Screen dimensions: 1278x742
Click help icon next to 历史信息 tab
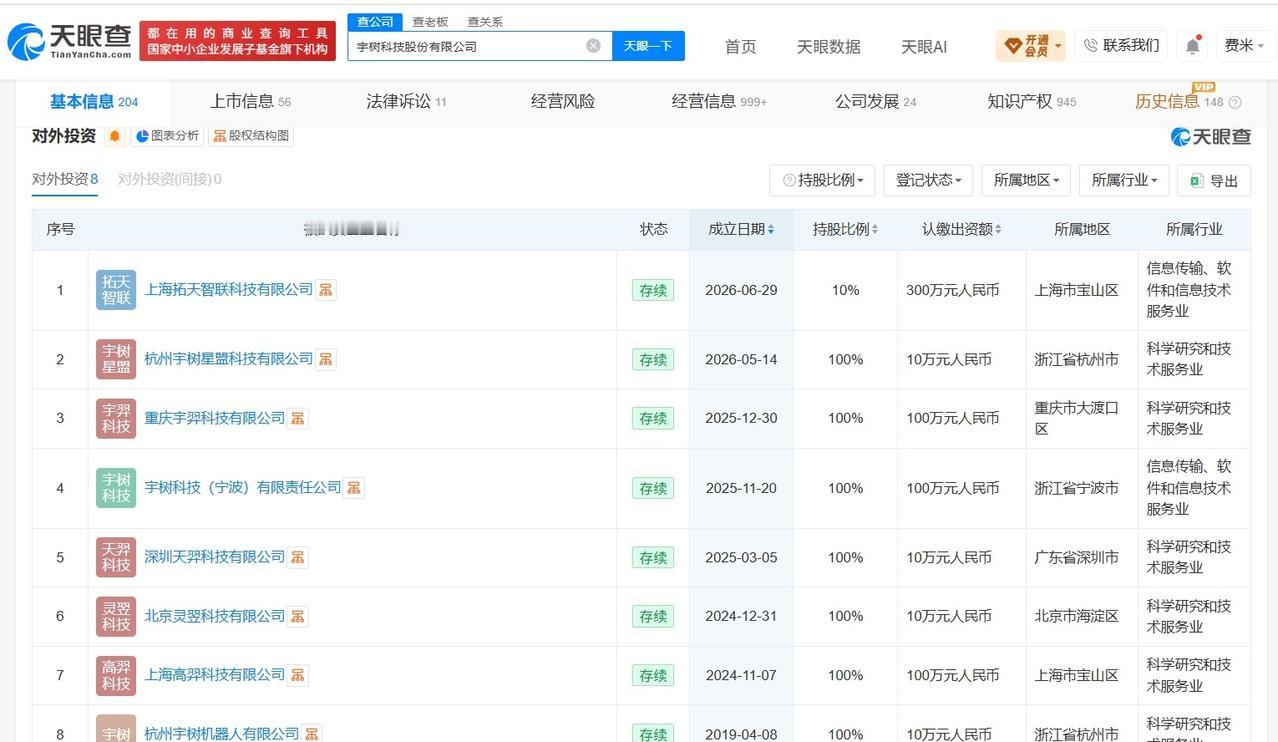pyautogui.click(x=1235, y=102)
